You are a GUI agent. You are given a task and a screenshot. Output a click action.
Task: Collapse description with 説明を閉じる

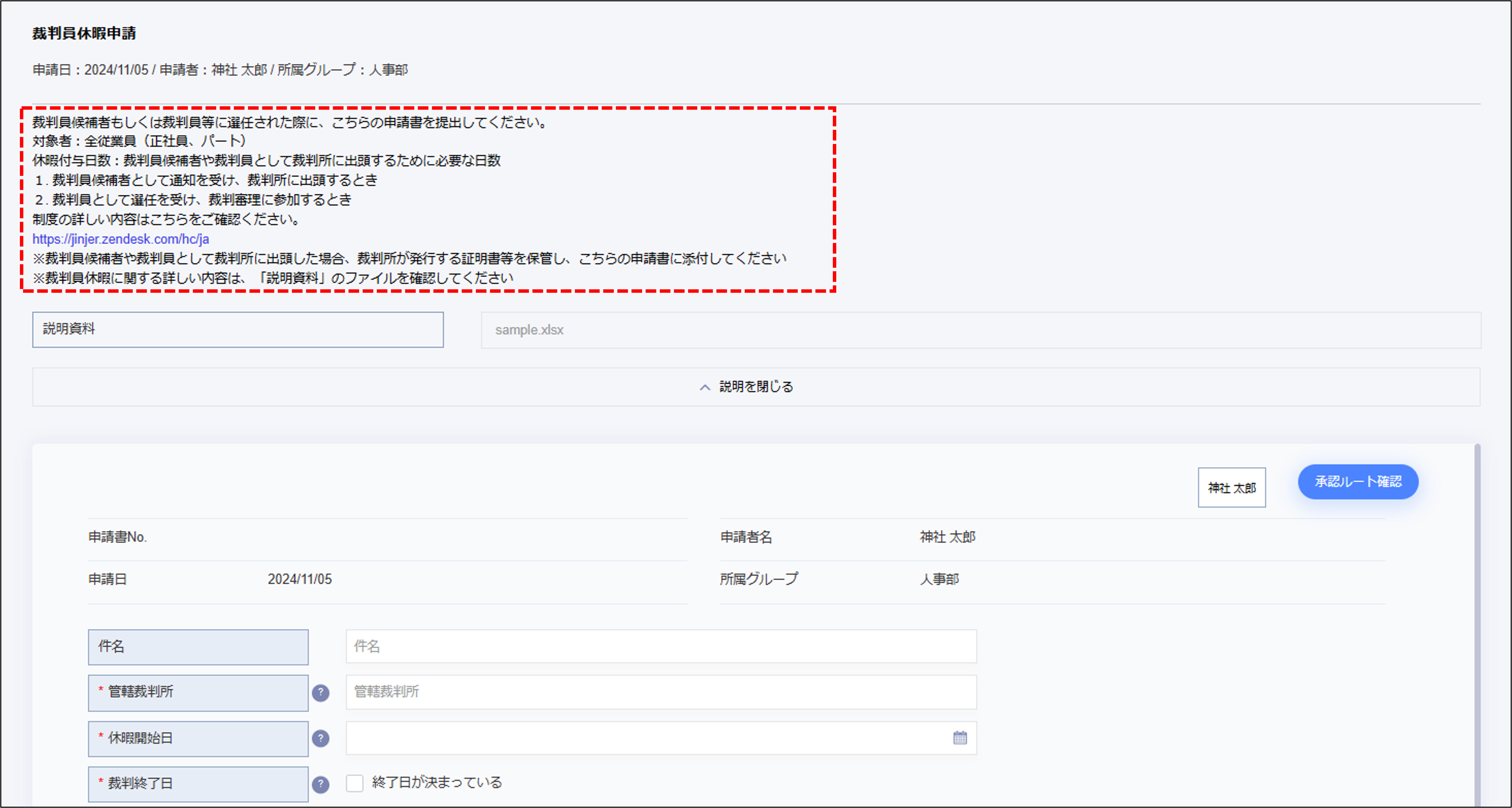click(756, 387)
